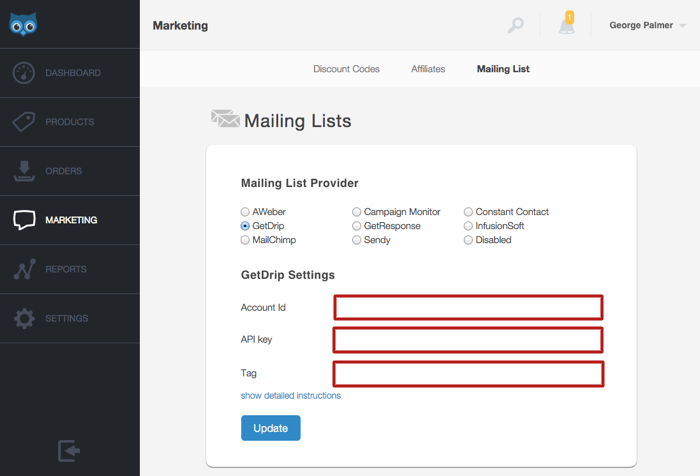
Task: Click the Products tag icon
Action: pos(24,121)
